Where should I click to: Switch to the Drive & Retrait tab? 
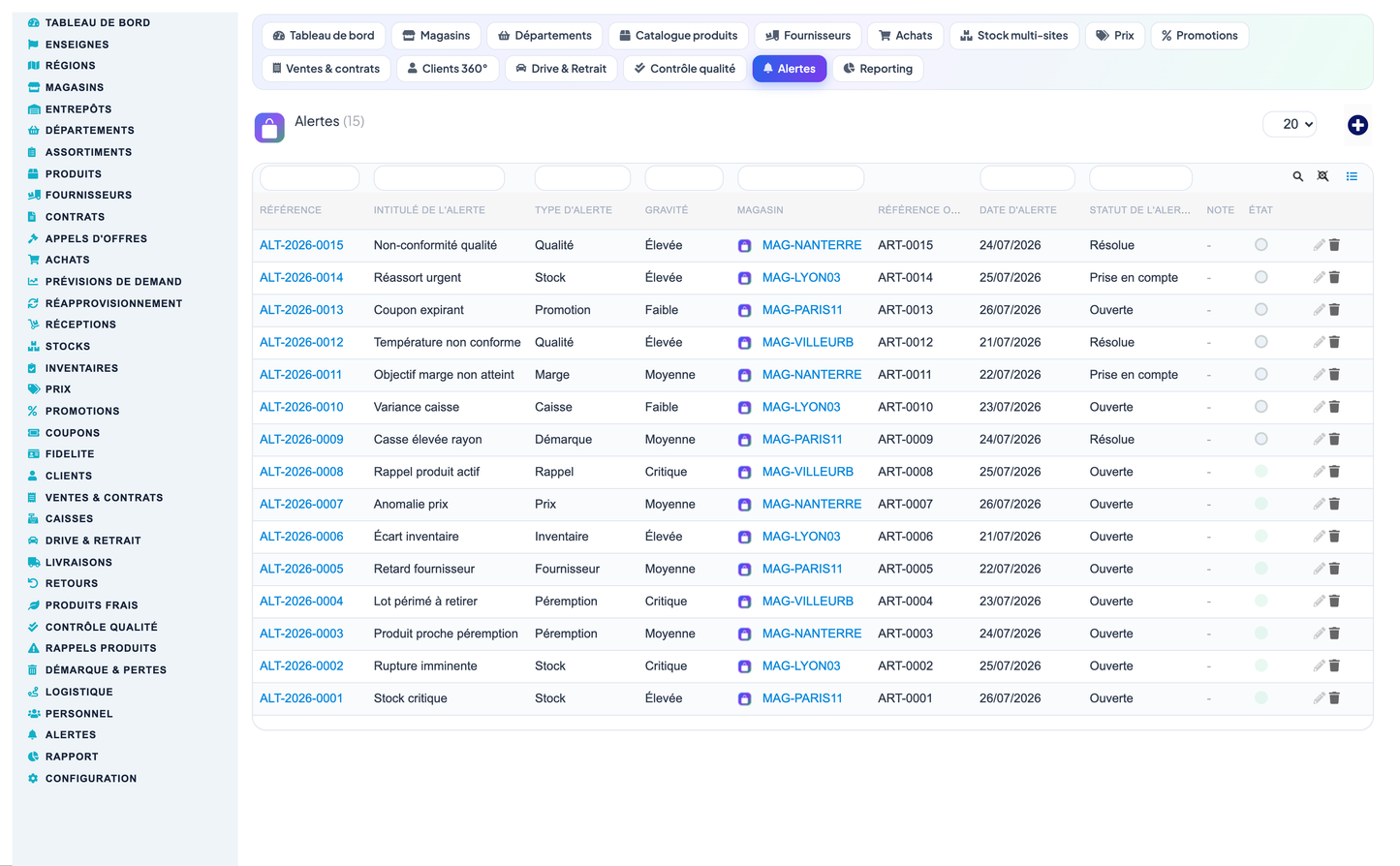point(561,69)
